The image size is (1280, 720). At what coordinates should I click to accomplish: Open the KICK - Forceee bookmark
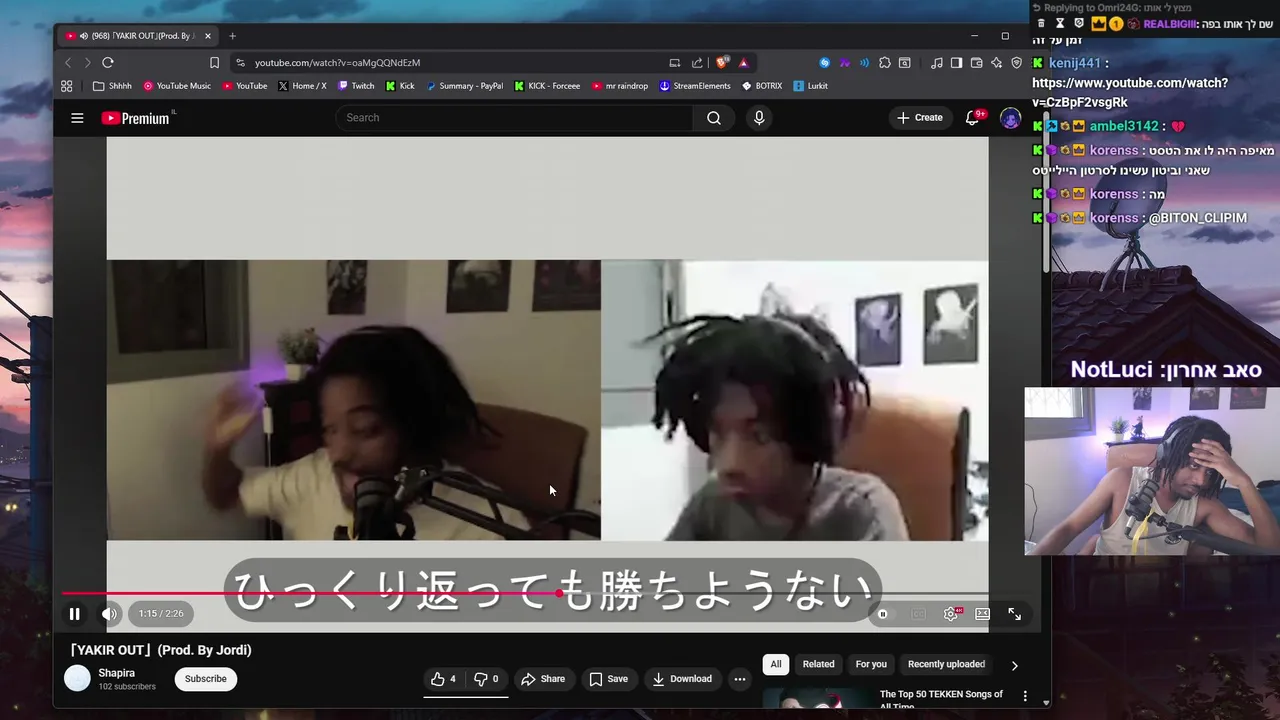pyautogui.click(x=547, y=86)
